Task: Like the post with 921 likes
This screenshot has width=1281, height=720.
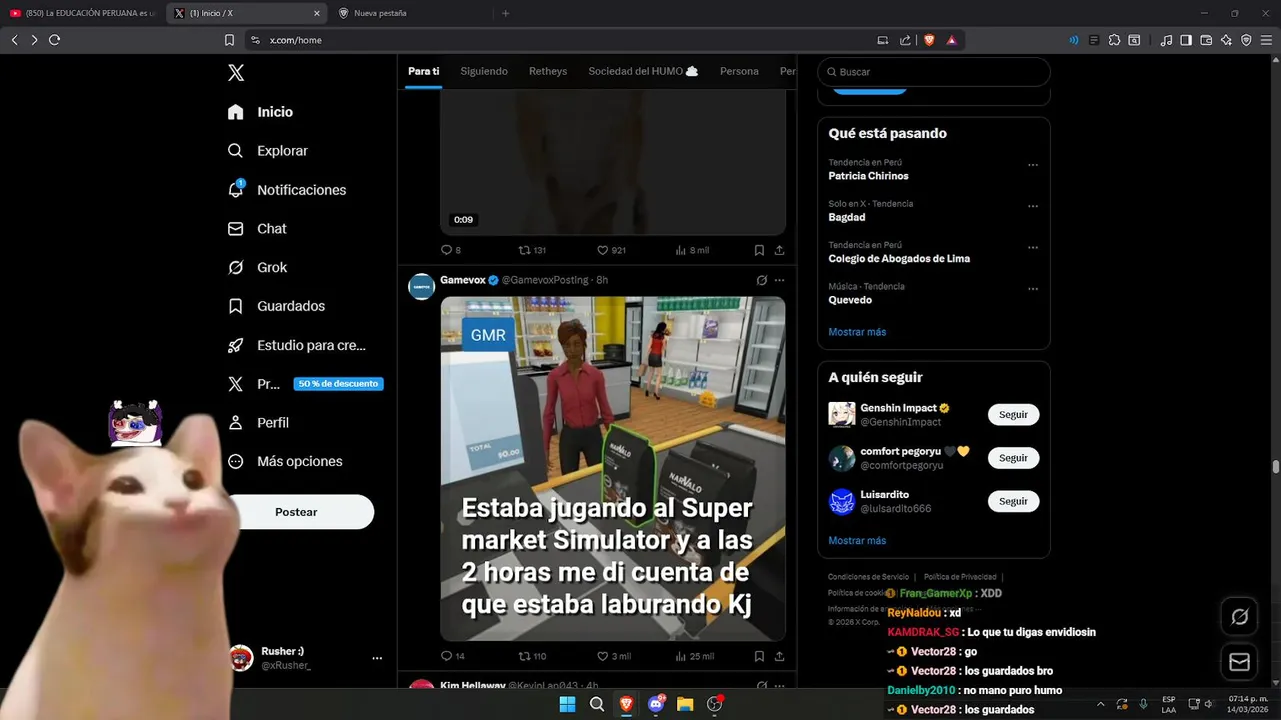Action: (611, 250)
